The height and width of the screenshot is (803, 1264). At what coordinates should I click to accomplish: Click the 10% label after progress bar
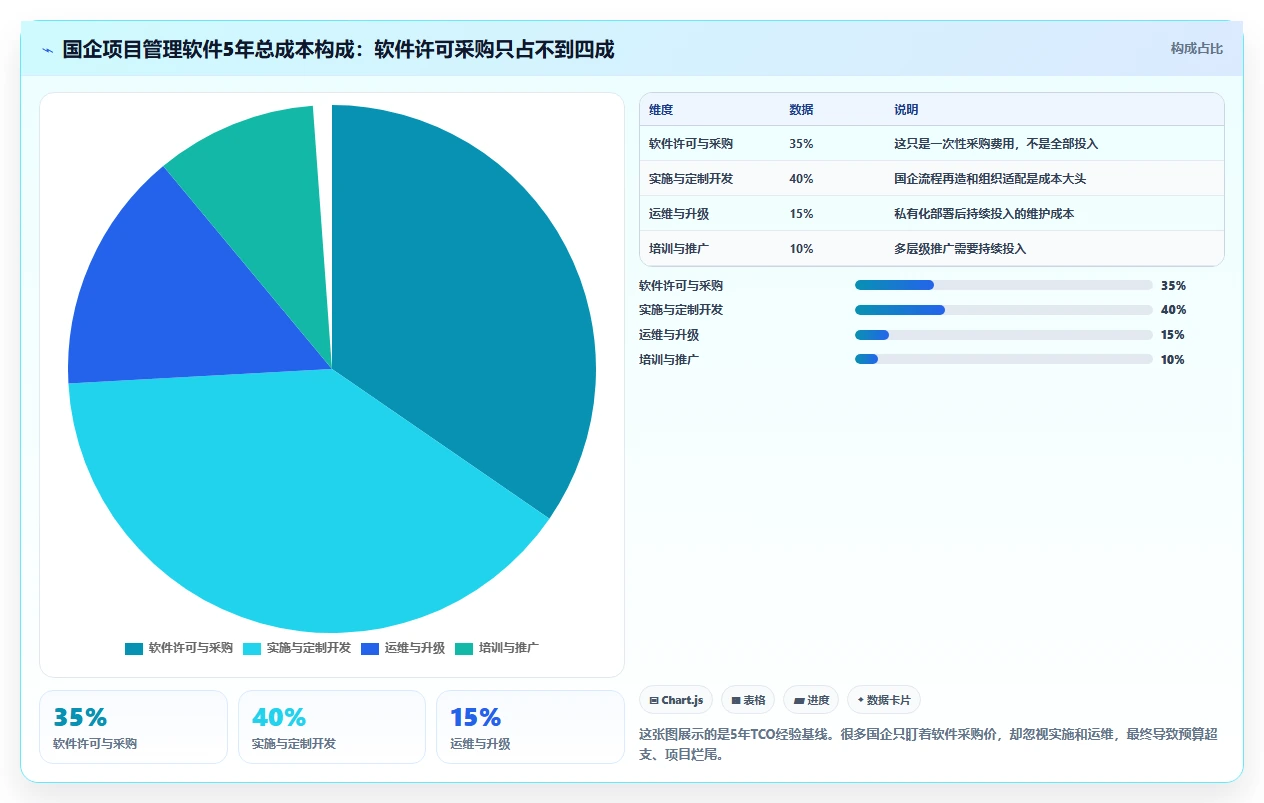point(1173,359)
